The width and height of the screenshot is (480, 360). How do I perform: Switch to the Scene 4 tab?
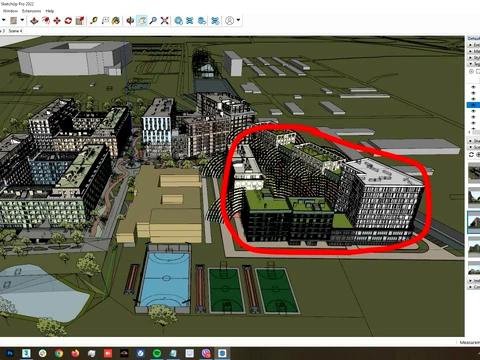click(x=15, y=31)
